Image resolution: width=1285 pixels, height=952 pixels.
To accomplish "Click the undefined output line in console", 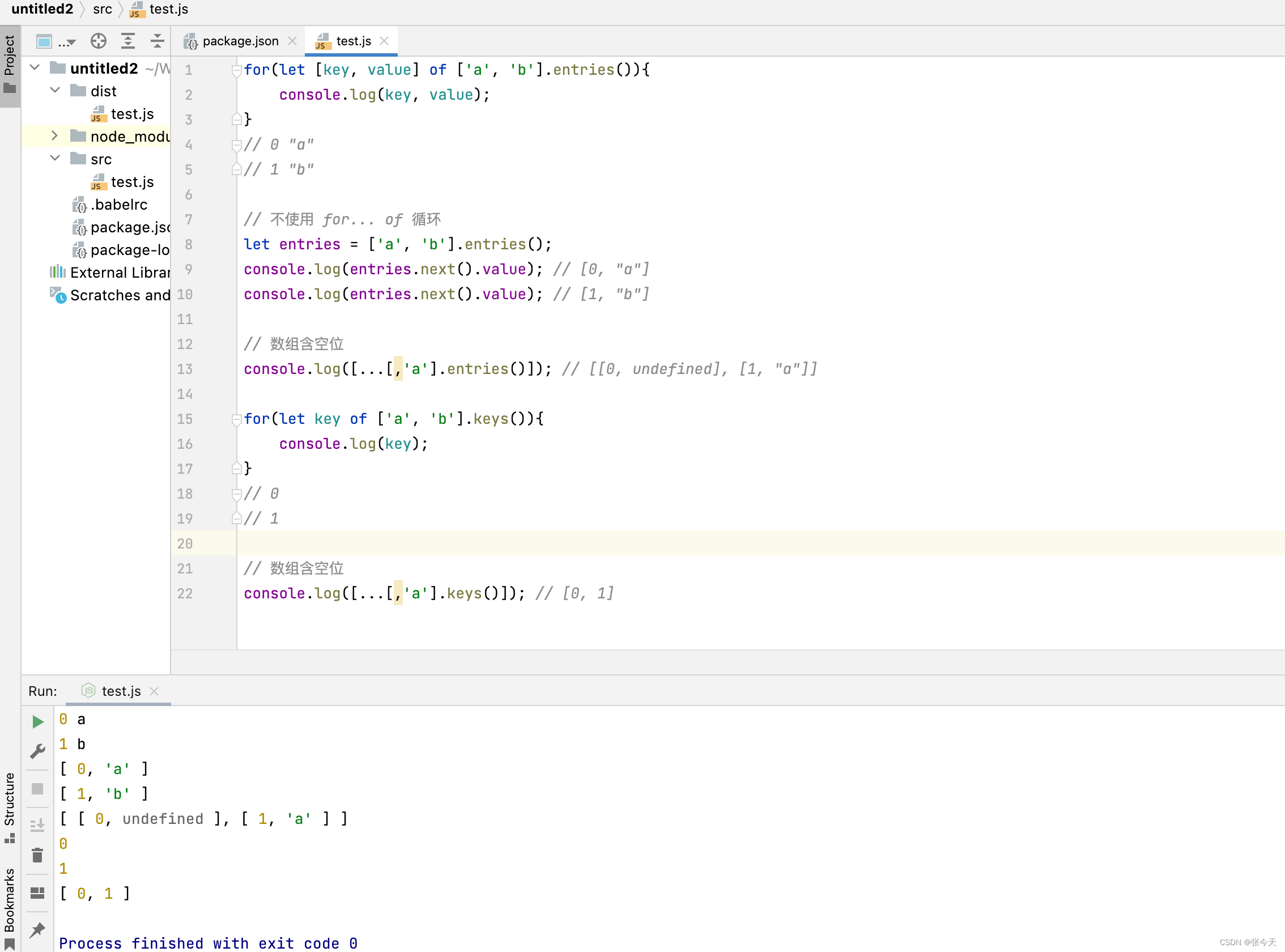I will coord(203,818).
